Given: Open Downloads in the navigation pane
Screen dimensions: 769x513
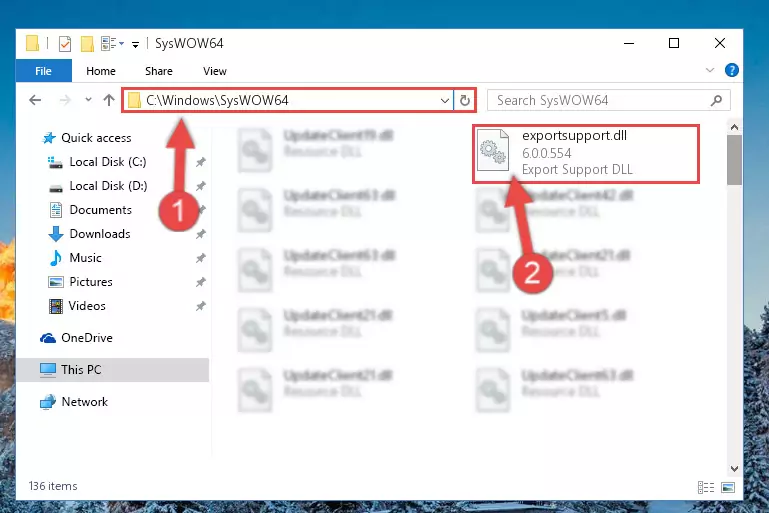Looking at the screenshot, I should [x=100, y=234].
